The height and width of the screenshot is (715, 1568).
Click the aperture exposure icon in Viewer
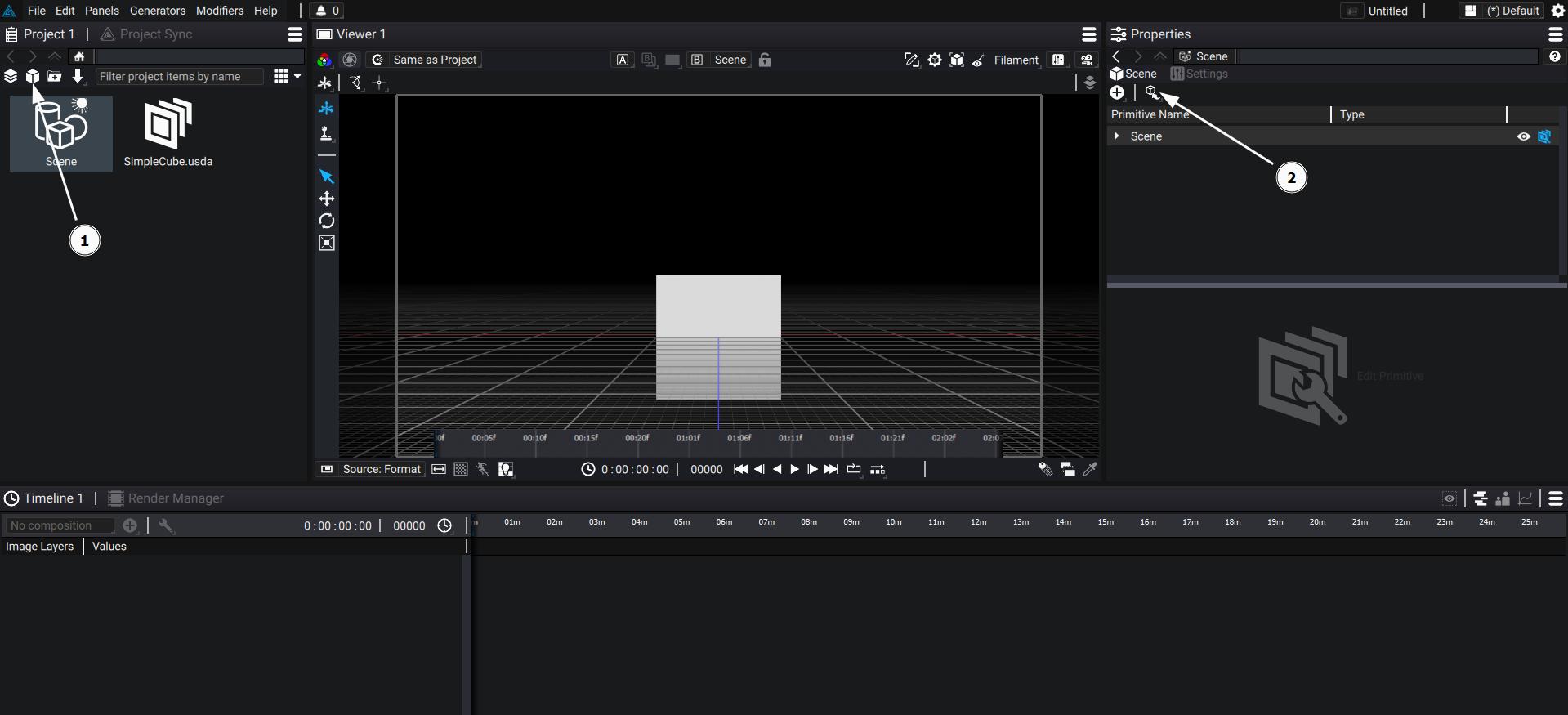[350, 60]
